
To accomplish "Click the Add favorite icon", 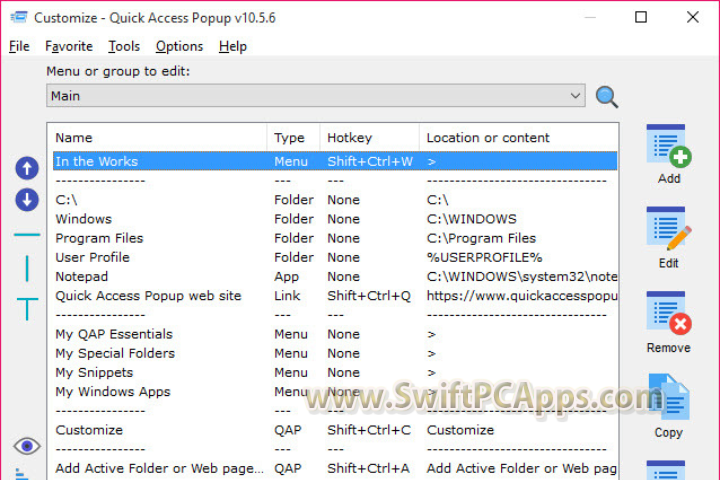I will click(x=669, y=145).
